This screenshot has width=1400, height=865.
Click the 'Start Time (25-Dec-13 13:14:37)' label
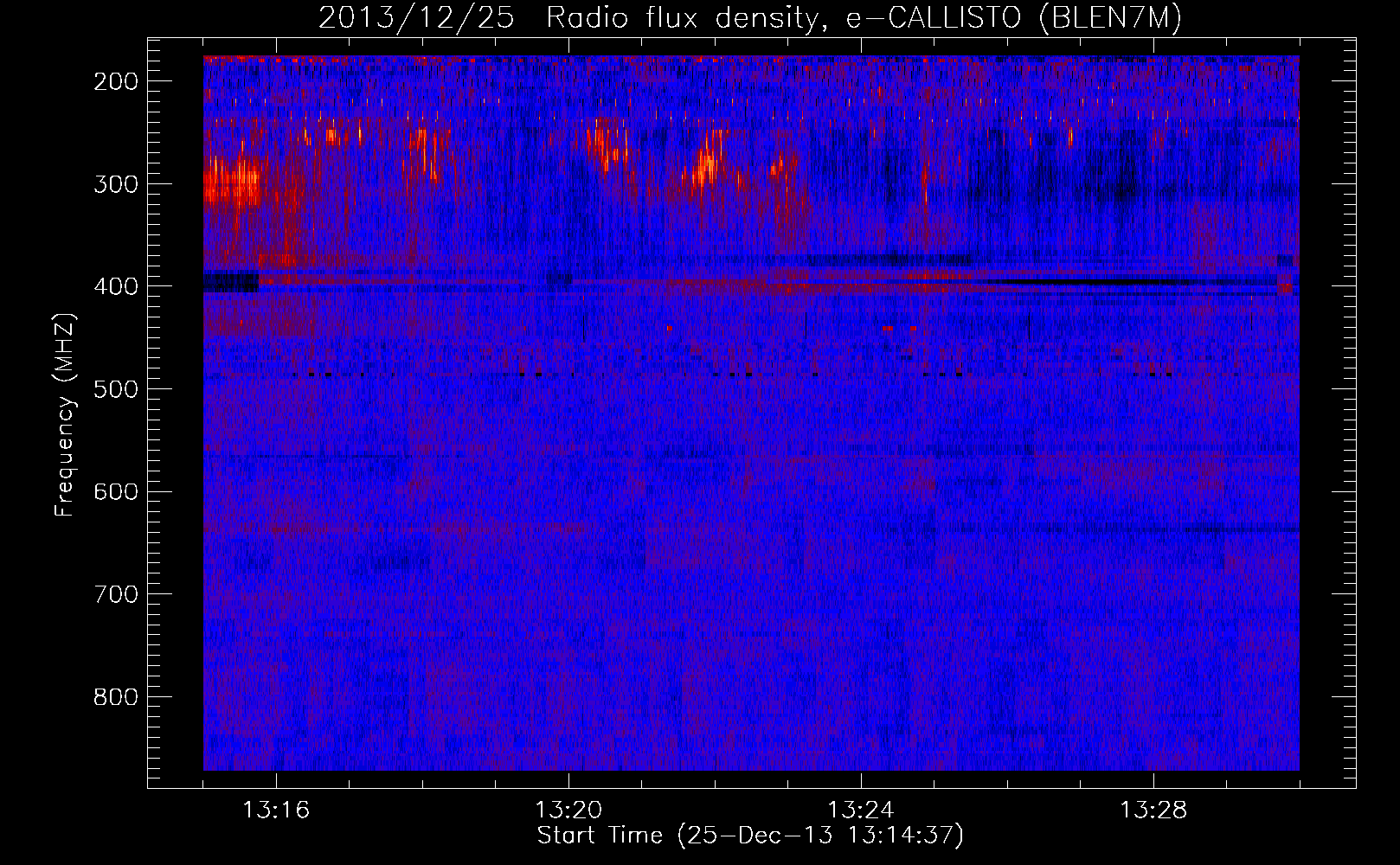point(750,836)
